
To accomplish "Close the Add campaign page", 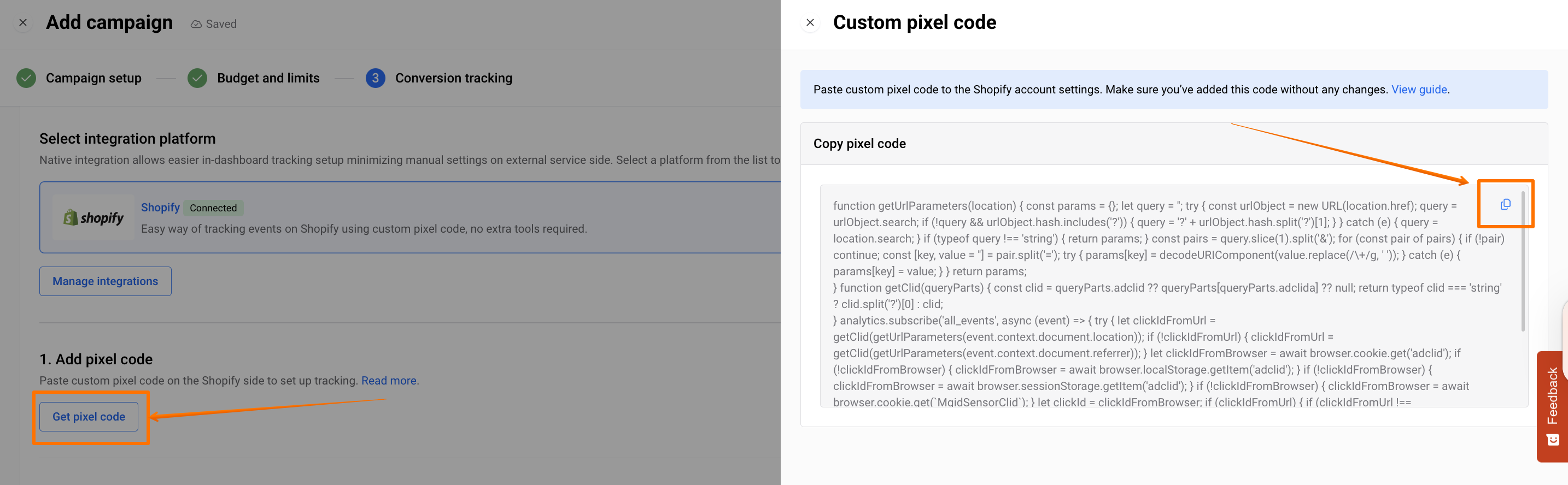I will [22, 22].
